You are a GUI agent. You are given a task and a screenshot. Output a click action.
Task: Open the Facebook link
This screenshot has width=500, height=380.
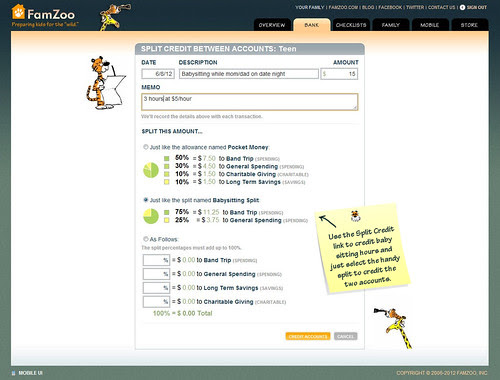pyautogui.click(x=390, y=7)
